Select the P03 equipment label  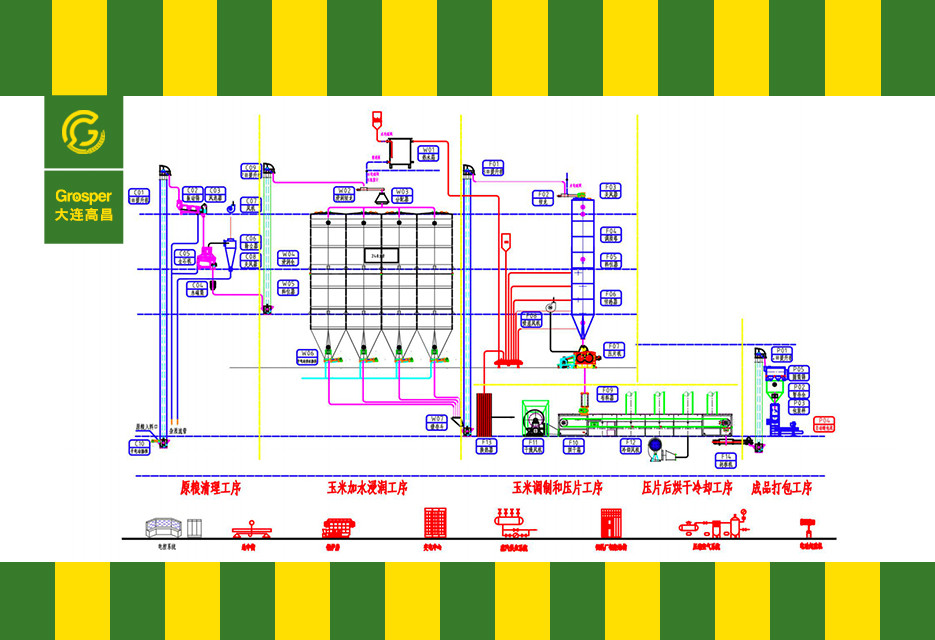coord(798,407)
